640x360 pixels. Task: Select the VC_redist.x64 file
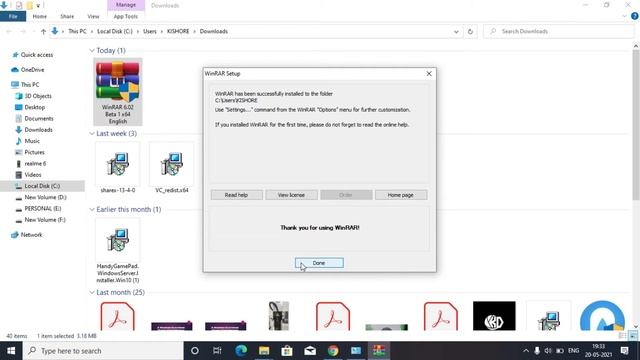pos(171,168)
